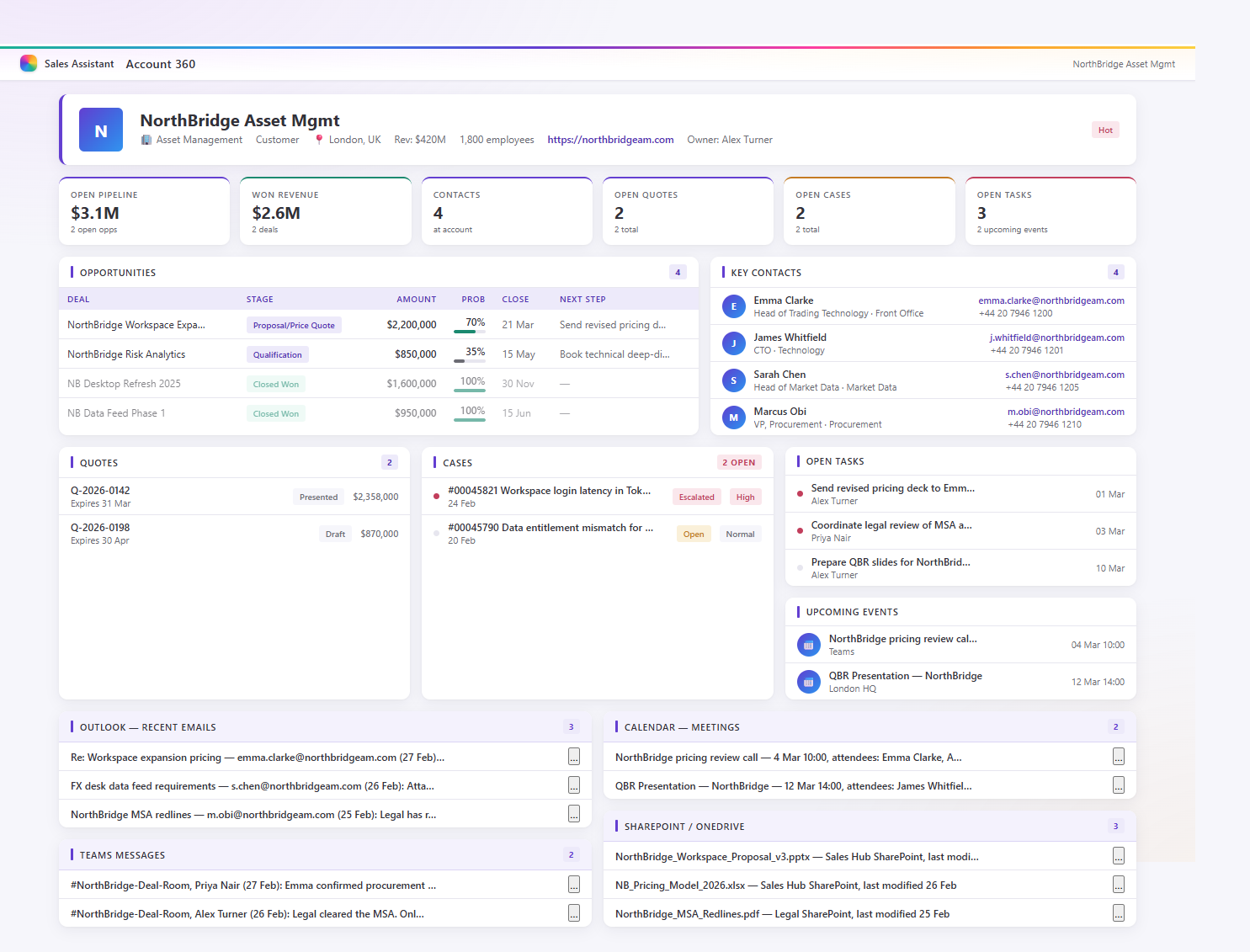Open the Open Pipeline $3.1M card

(145, 211)
